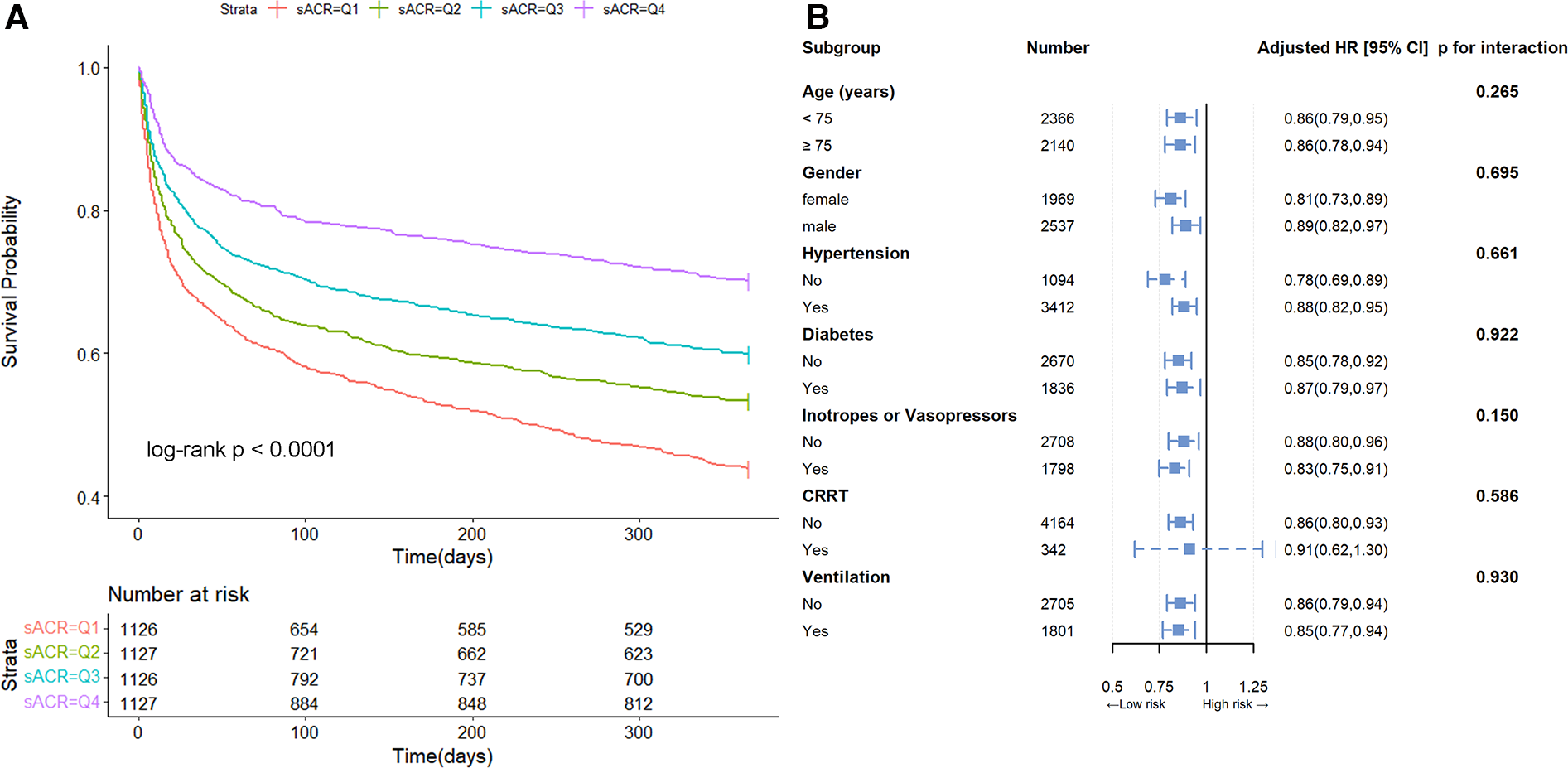The width and height of the screenshot is (1568, 768).
Task: Click the purple sACR=Q4 legend marker
Action: (584, 10)
